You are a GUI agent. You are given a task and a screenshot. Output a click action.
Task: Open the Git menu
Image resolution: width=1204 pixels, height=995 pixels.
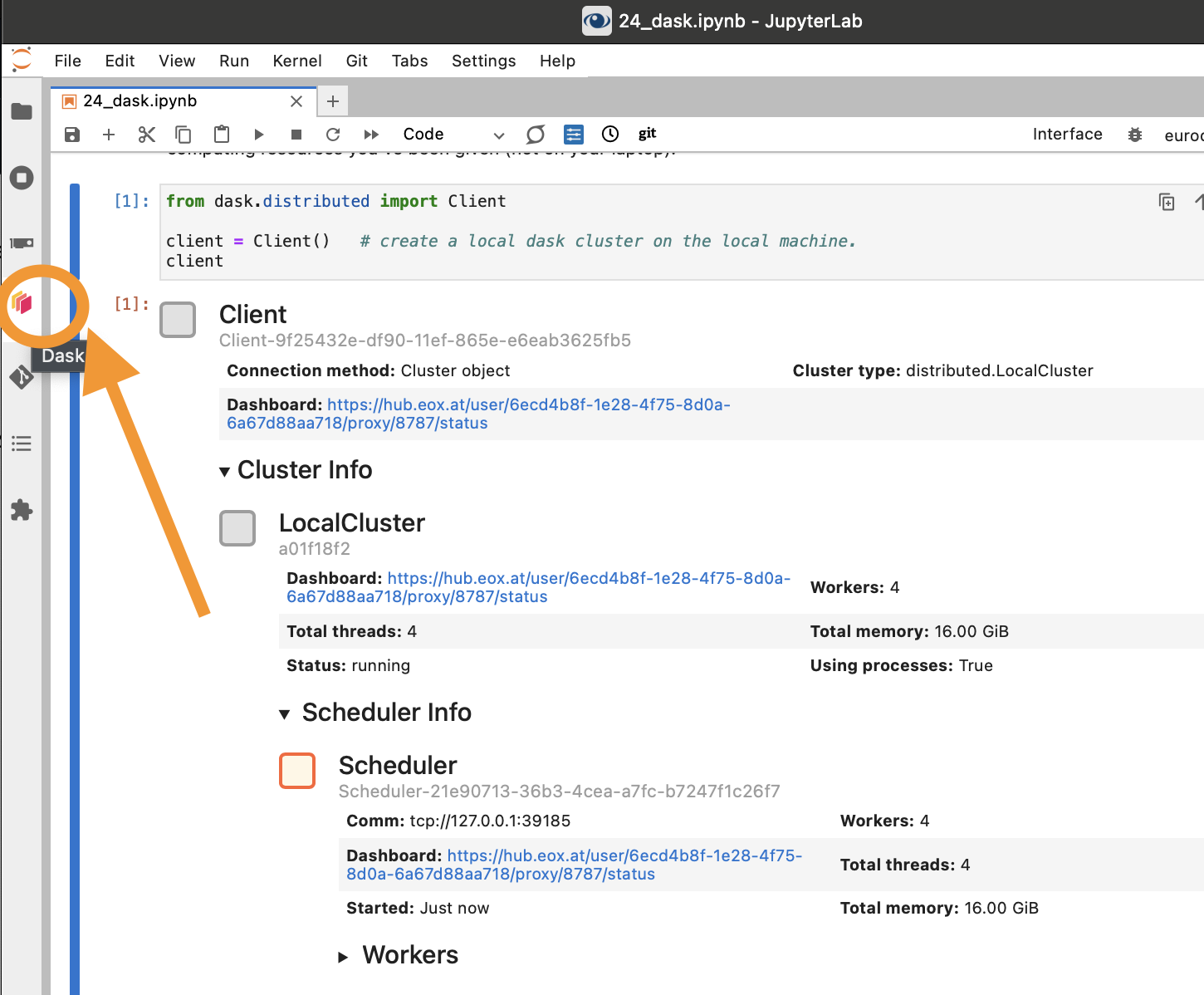click(x=357, y=61)
